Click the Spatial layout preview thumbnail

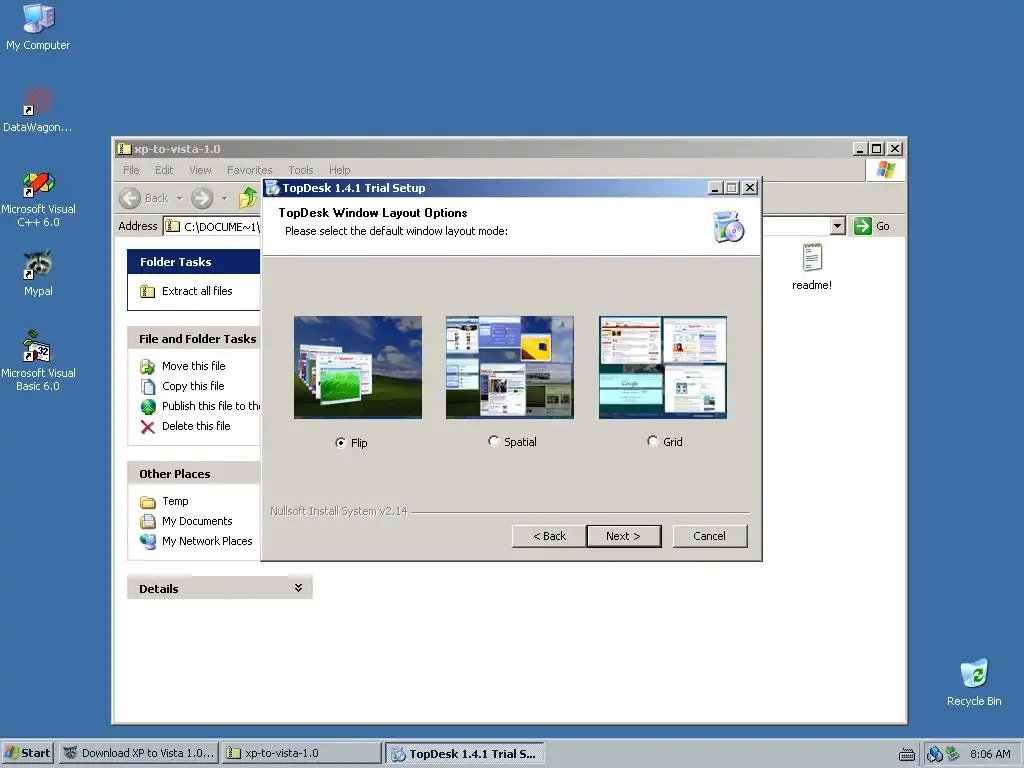510,367
